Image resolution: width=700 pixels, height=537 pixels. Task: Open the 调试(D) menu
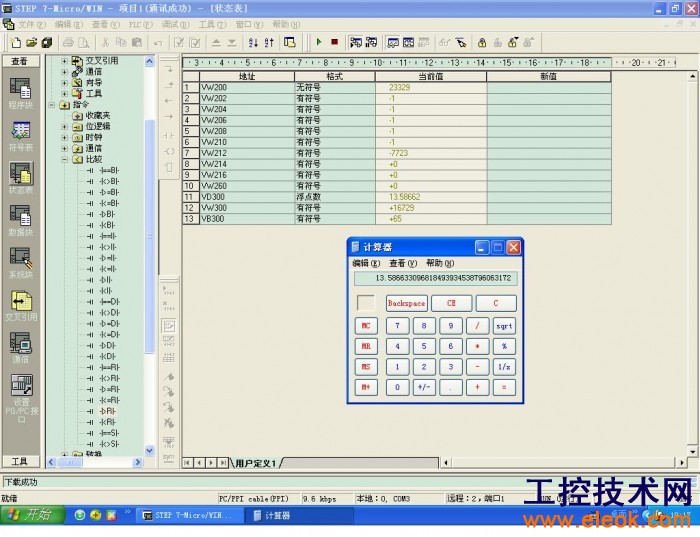[x=175, y=24]
